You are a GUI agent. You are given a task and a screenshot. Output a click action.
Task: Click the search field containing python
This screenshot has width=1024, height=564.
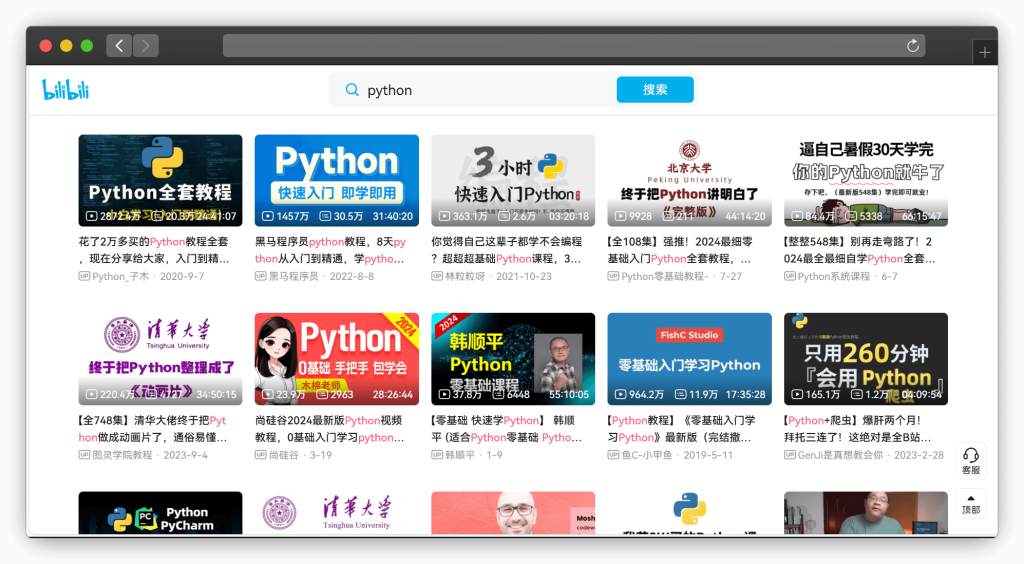pos(480,90)
